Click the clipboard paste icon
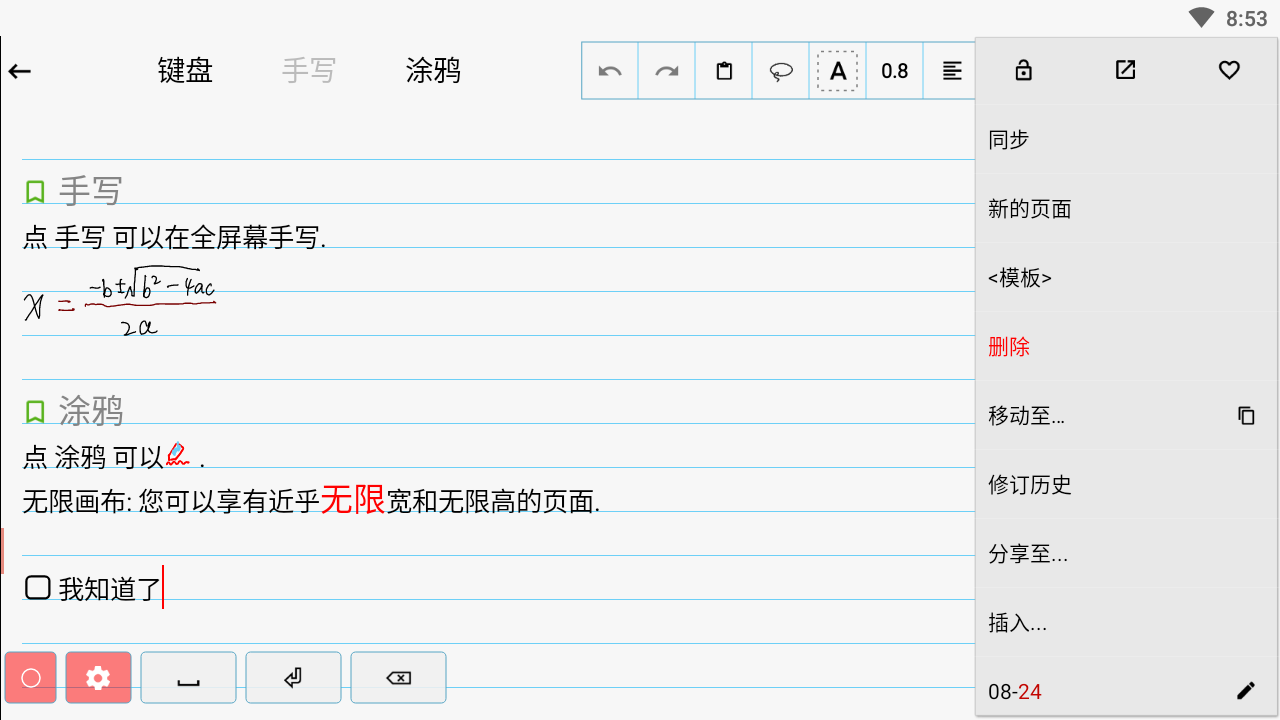Viewport: 1280px width, 720px height. coord(724,71)
